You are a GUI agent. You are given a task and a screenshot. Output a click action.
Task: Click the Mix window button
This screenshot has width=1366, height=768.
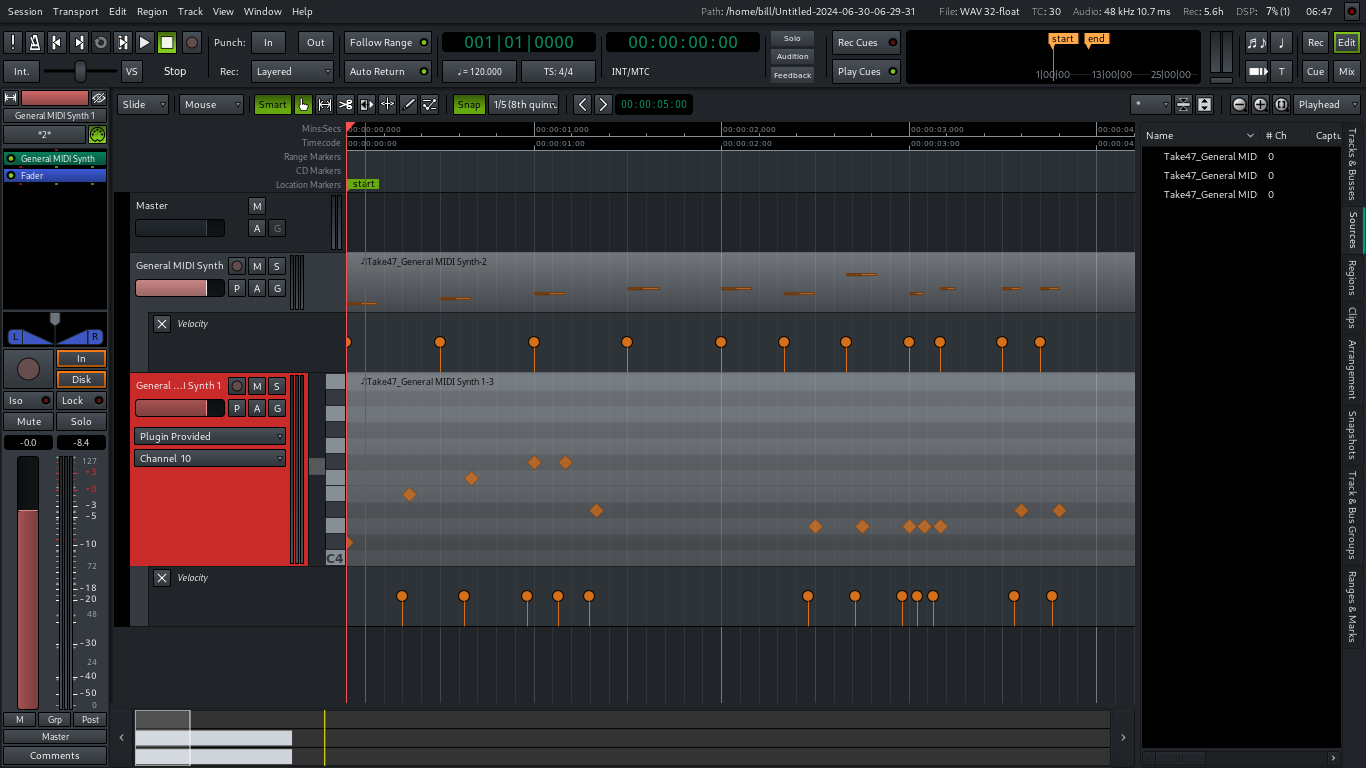click(1346, 71)
